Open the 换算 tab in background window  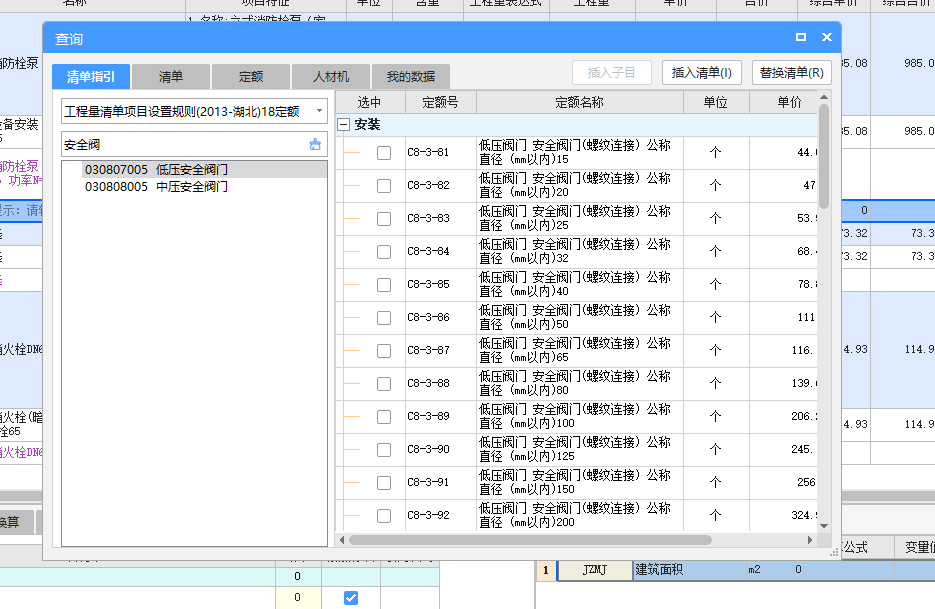15,523
